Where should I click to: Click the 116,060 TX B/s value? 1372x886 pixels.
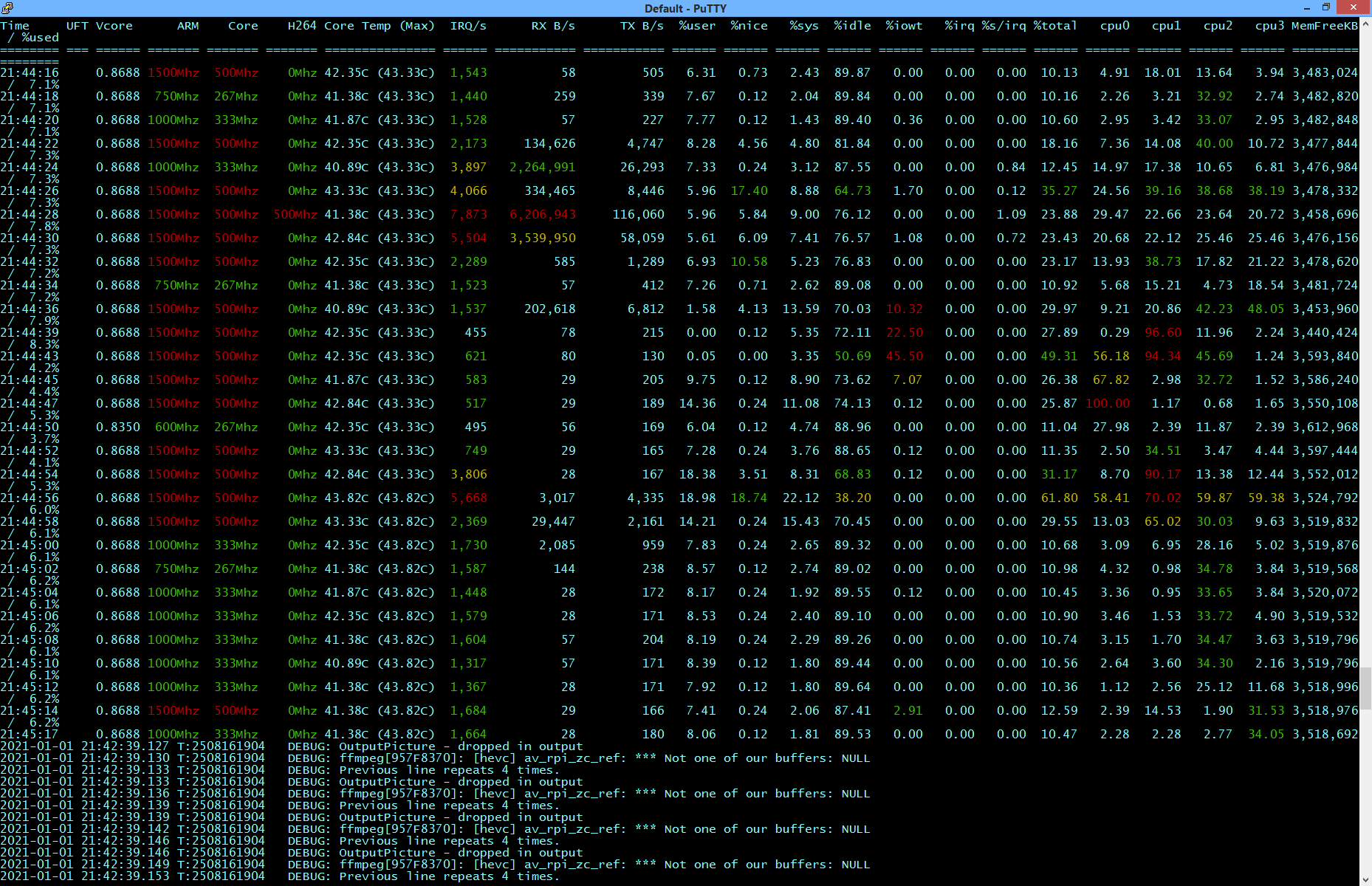click(638, 215)
